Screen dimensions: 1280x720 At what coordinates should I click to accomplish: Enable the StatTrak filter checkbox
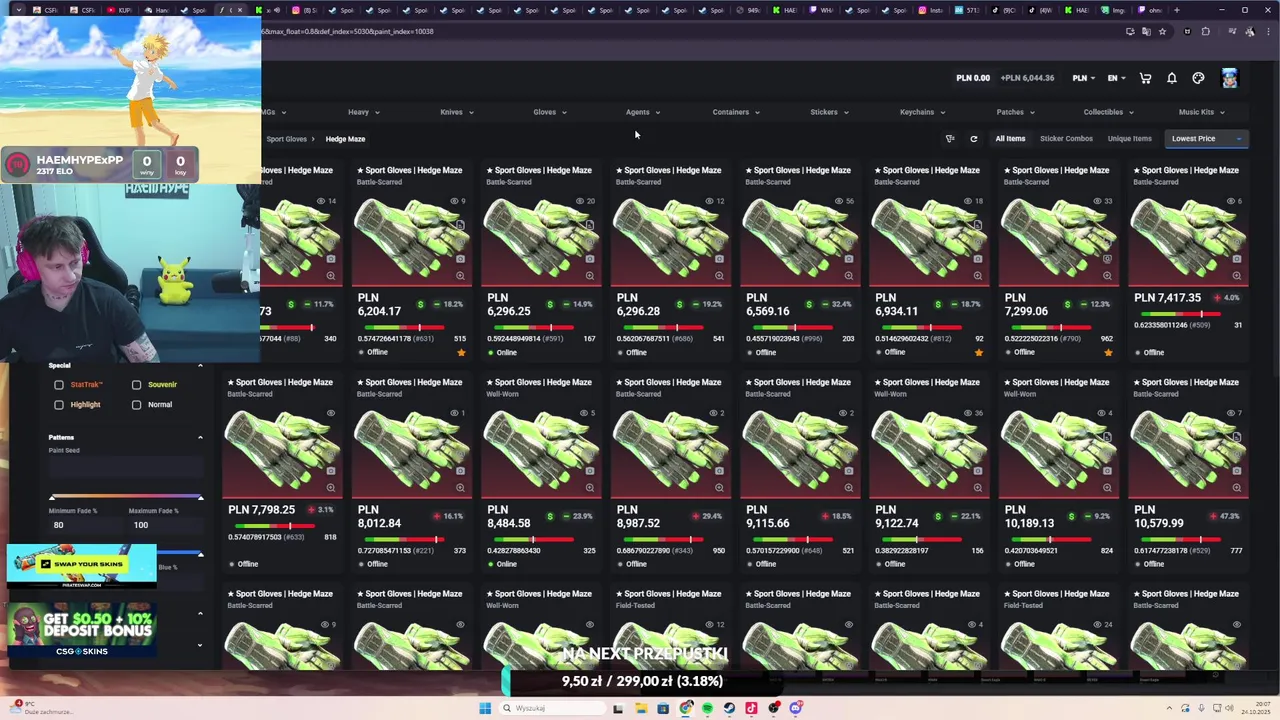[x=59, y=385]
